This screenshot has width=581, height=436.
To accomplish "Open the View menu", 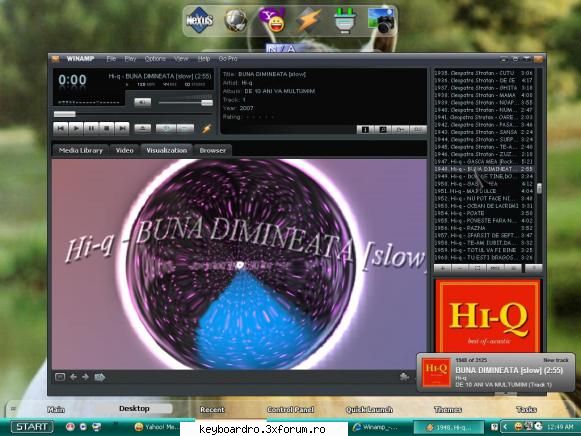I will 181,59.
